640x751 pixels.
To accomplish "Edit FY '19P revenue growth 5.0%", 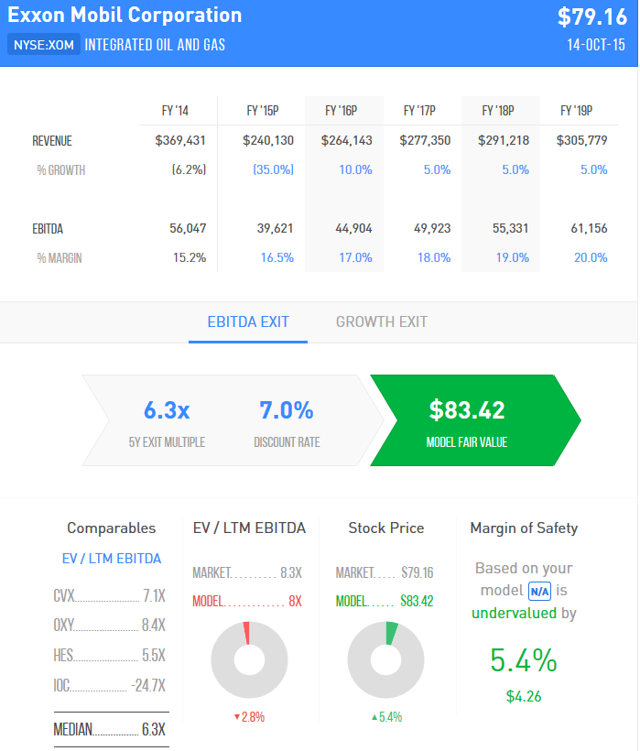I will (594, 170).
